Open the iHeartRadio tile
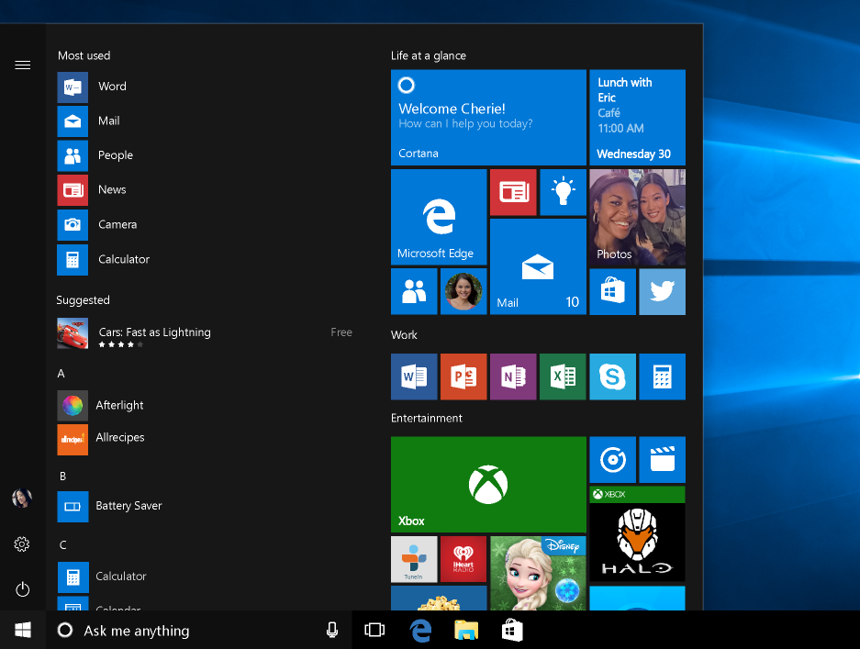 point(463,559)
